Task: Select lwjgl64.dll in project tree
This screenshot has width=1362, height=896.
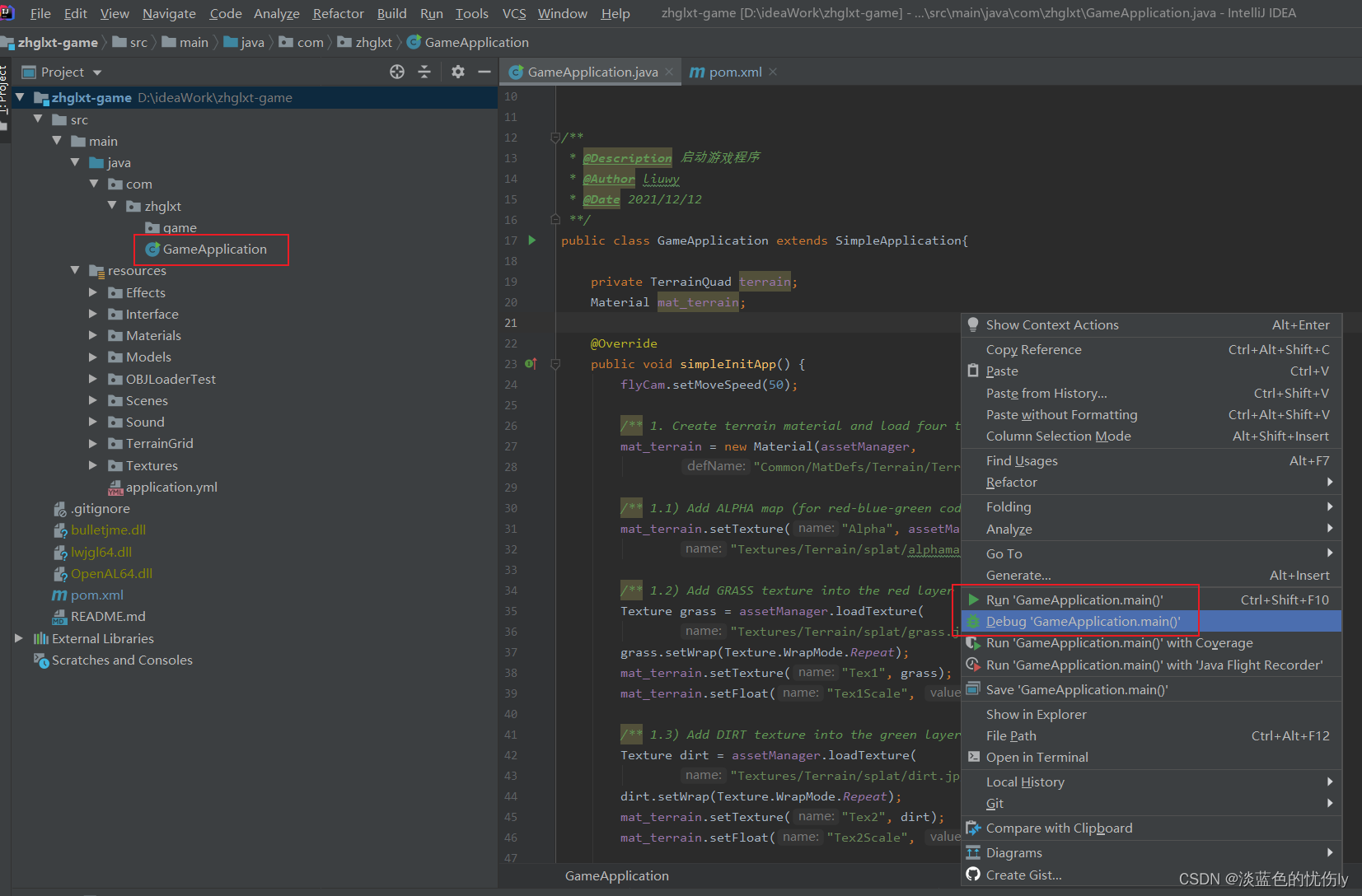Action: (101, 552)
